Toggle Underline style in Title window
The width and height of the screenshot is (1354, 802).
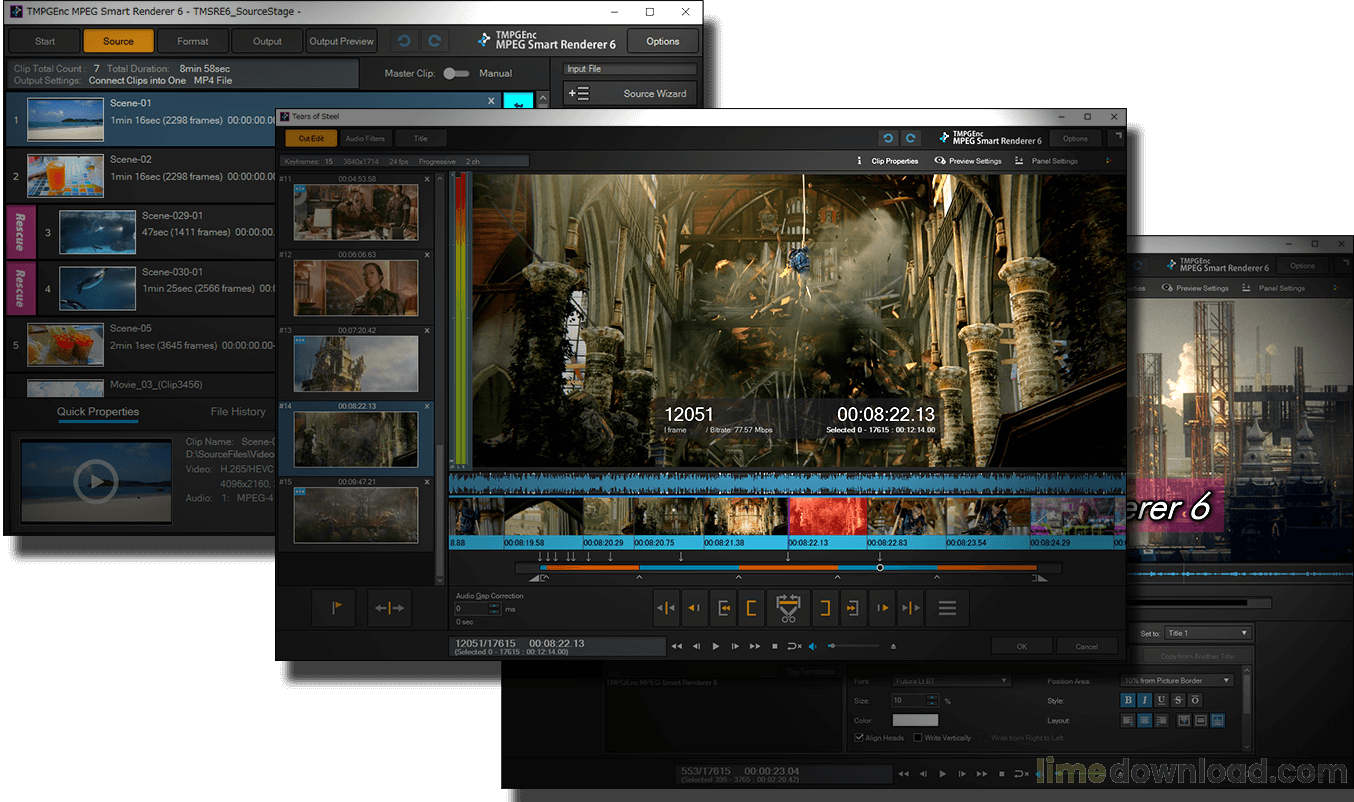pos(1161,700)
